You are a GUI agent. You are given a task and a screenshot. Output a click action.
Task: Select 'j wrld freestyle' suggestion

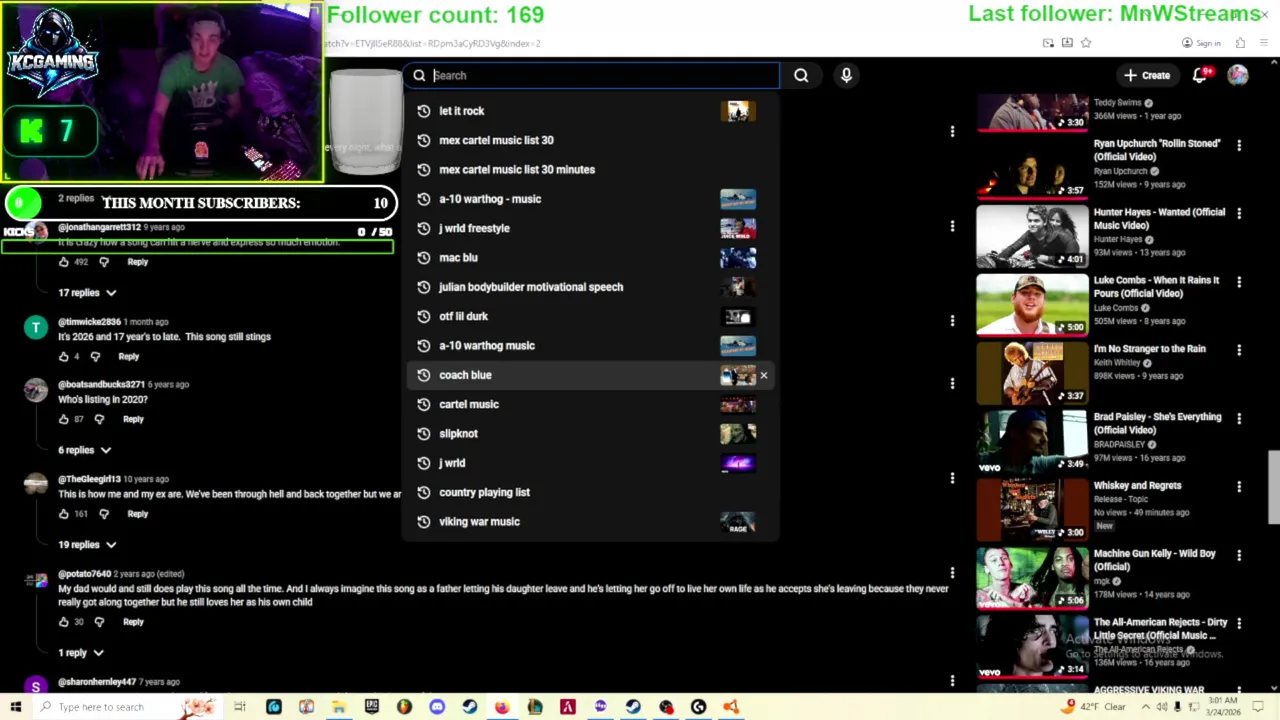[590, 228]
